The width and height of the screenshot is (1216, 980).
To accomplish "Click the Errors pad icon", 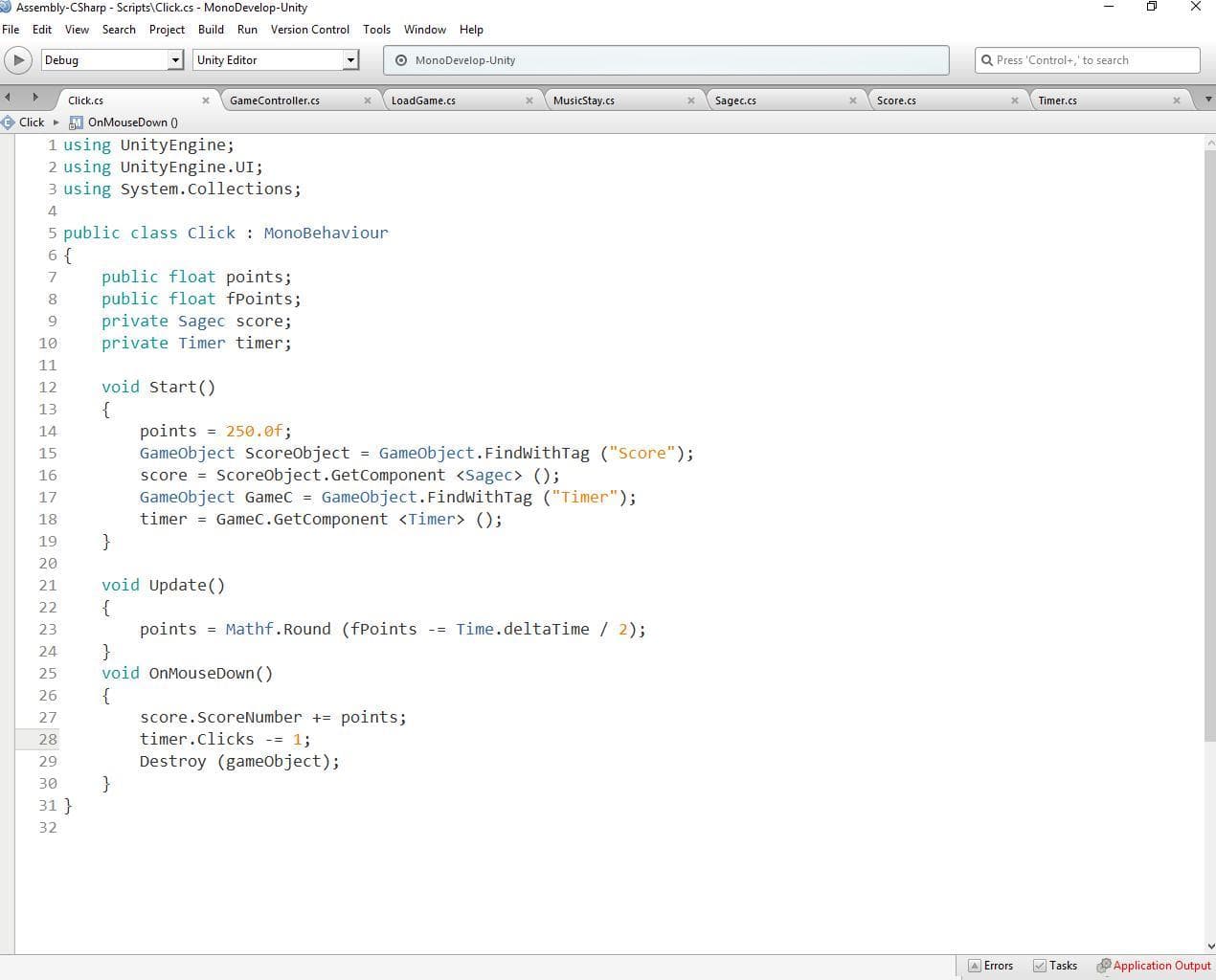I will [974, 966].
